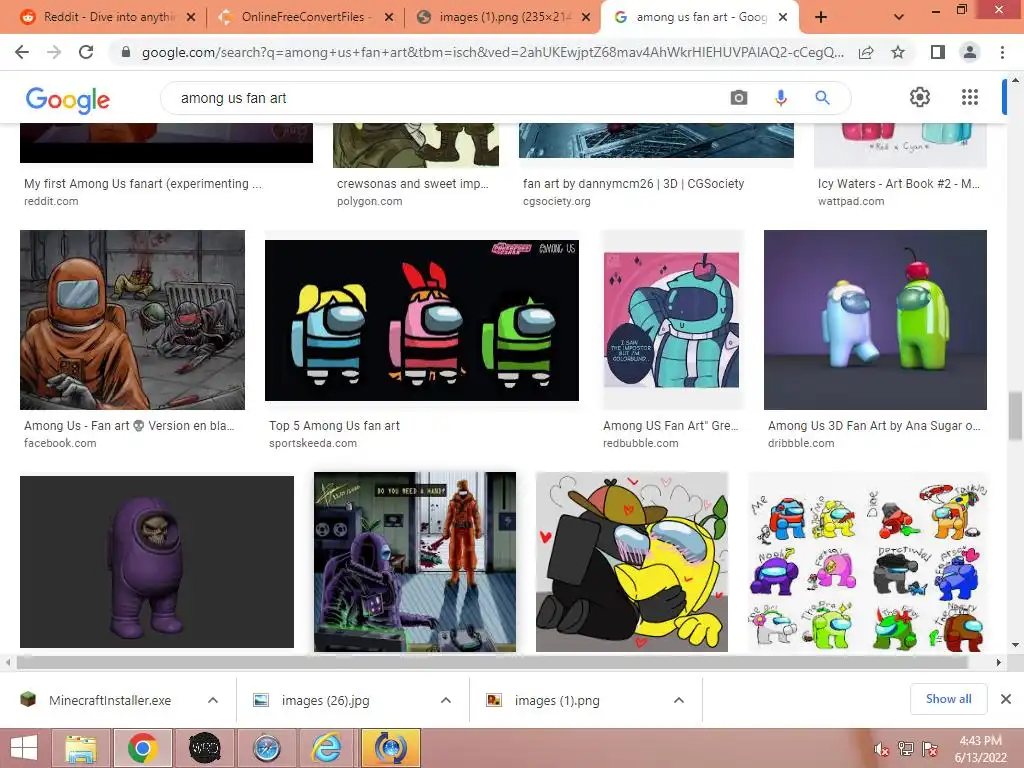Open Icy Waters Art Book wattpad link

click(899, 184)
